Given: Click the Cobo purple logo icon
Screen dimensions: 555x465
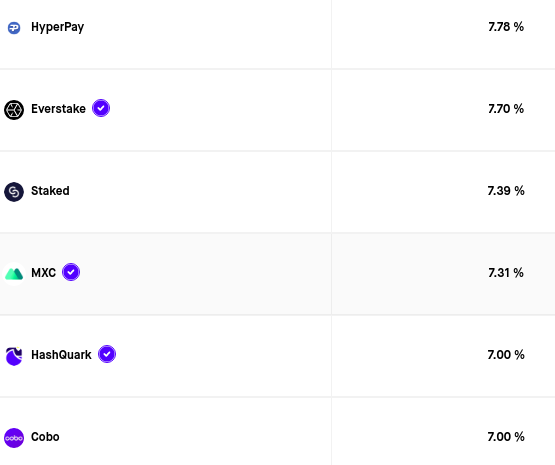Looking at the screenshot, I should pyautogui.click(x=14, y=438).
